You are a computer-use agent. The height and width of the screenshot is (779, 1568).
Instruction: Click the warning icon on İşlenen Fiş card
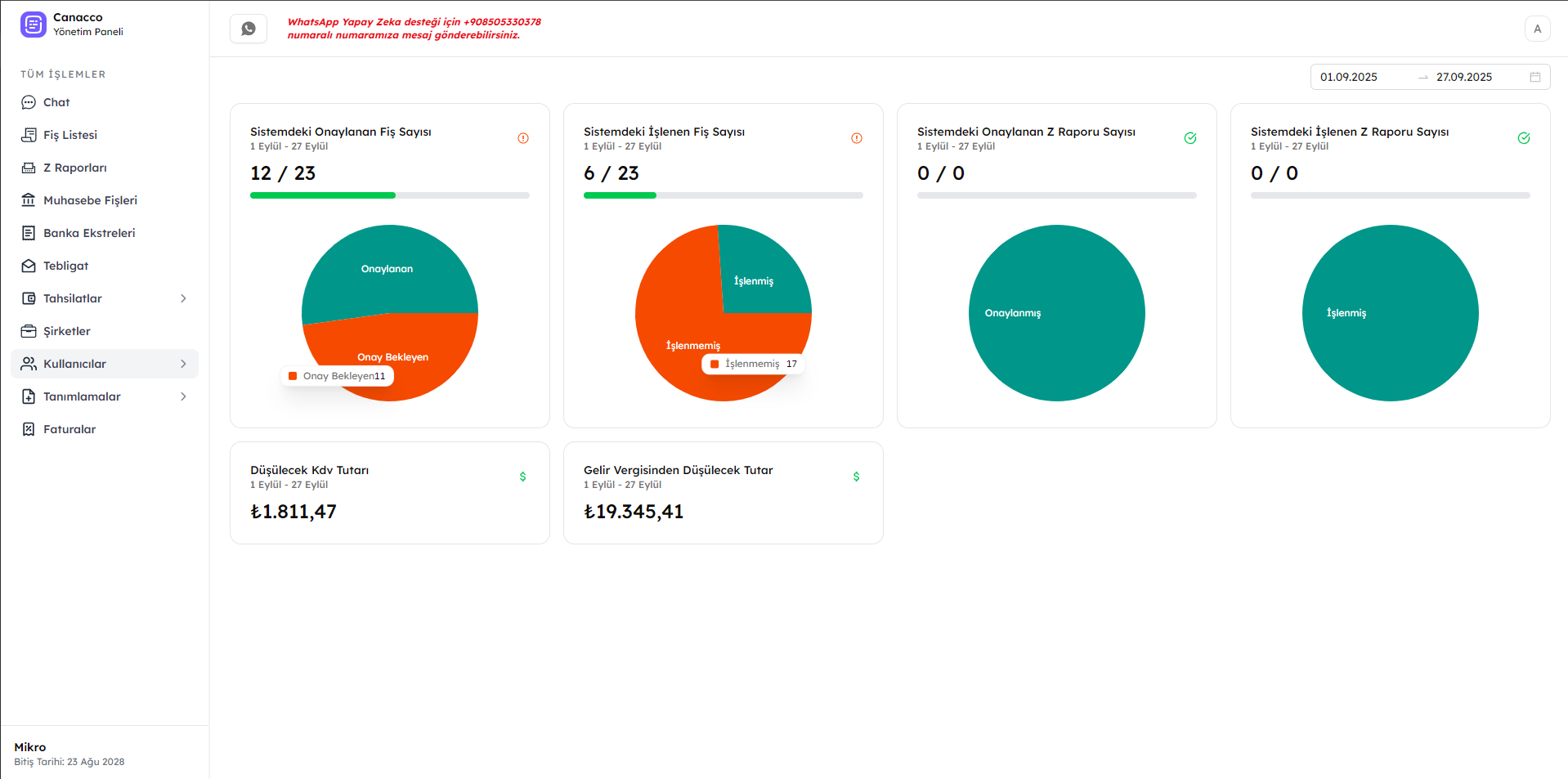pyautogui.click(x=856, y=138)
